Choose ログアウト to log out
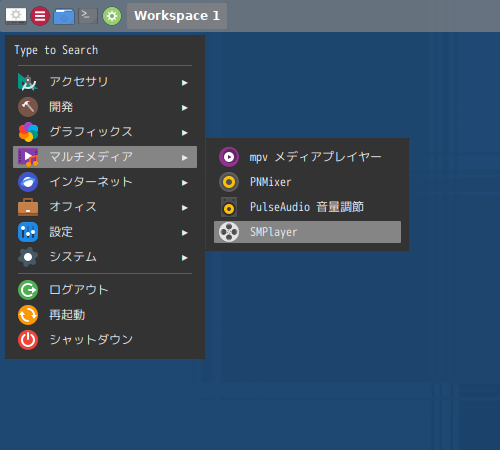 [x=105, y=290]
